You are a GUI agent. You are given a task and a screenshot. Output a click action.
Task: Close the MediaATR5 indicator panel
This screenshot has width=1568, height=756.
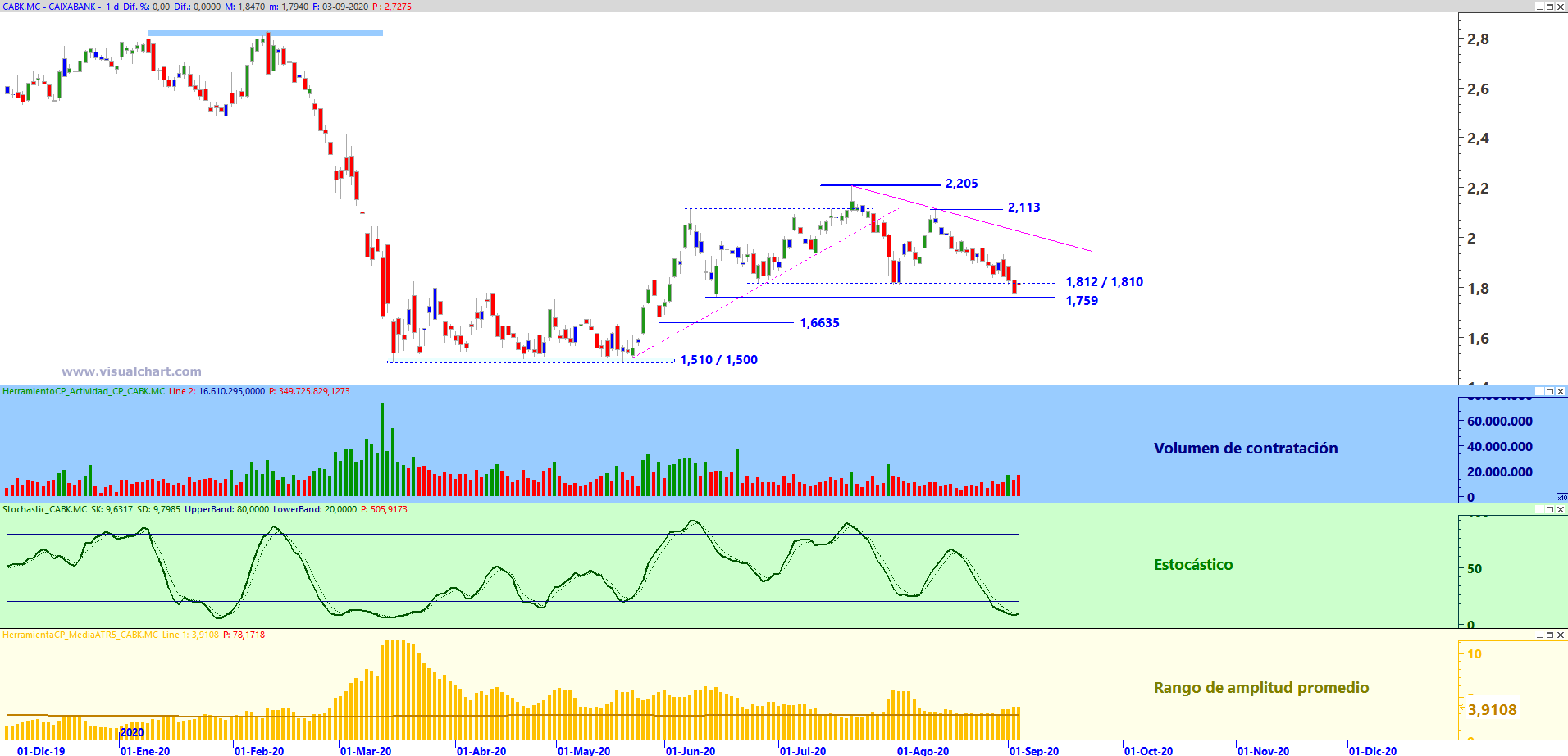[x=1561, y=635]
